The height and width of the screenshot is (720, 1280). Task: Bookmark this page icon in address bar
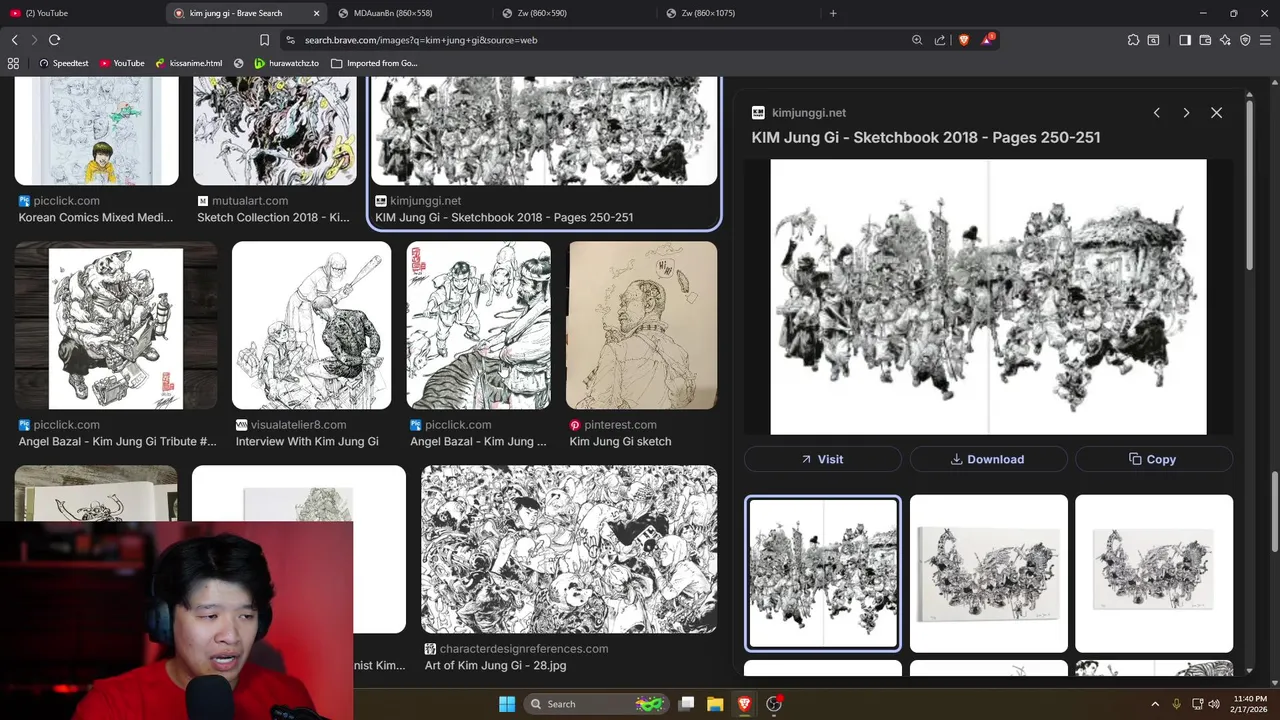click(x=264, y=40)
